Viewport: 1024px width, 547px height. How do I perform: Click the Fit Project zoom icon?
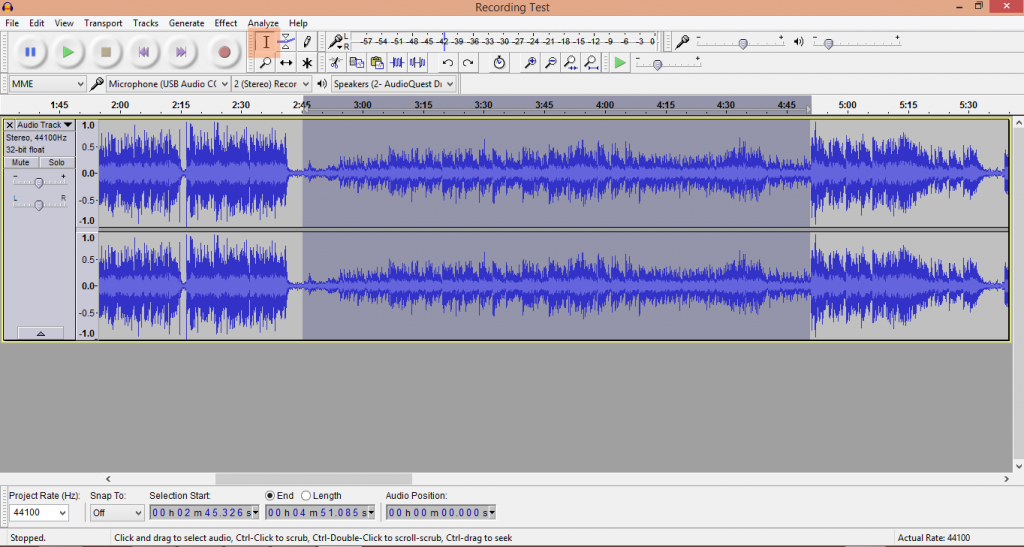[591, 63]
